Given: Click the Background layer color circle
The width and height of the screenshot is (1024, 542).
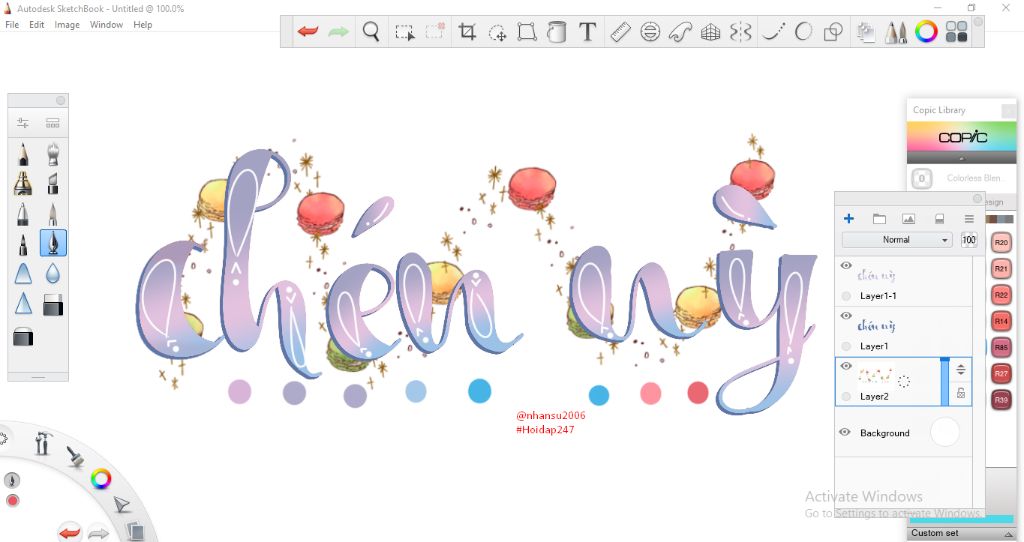Looking at the screenshot, I should pyautogui.click(x=944, y=432).
